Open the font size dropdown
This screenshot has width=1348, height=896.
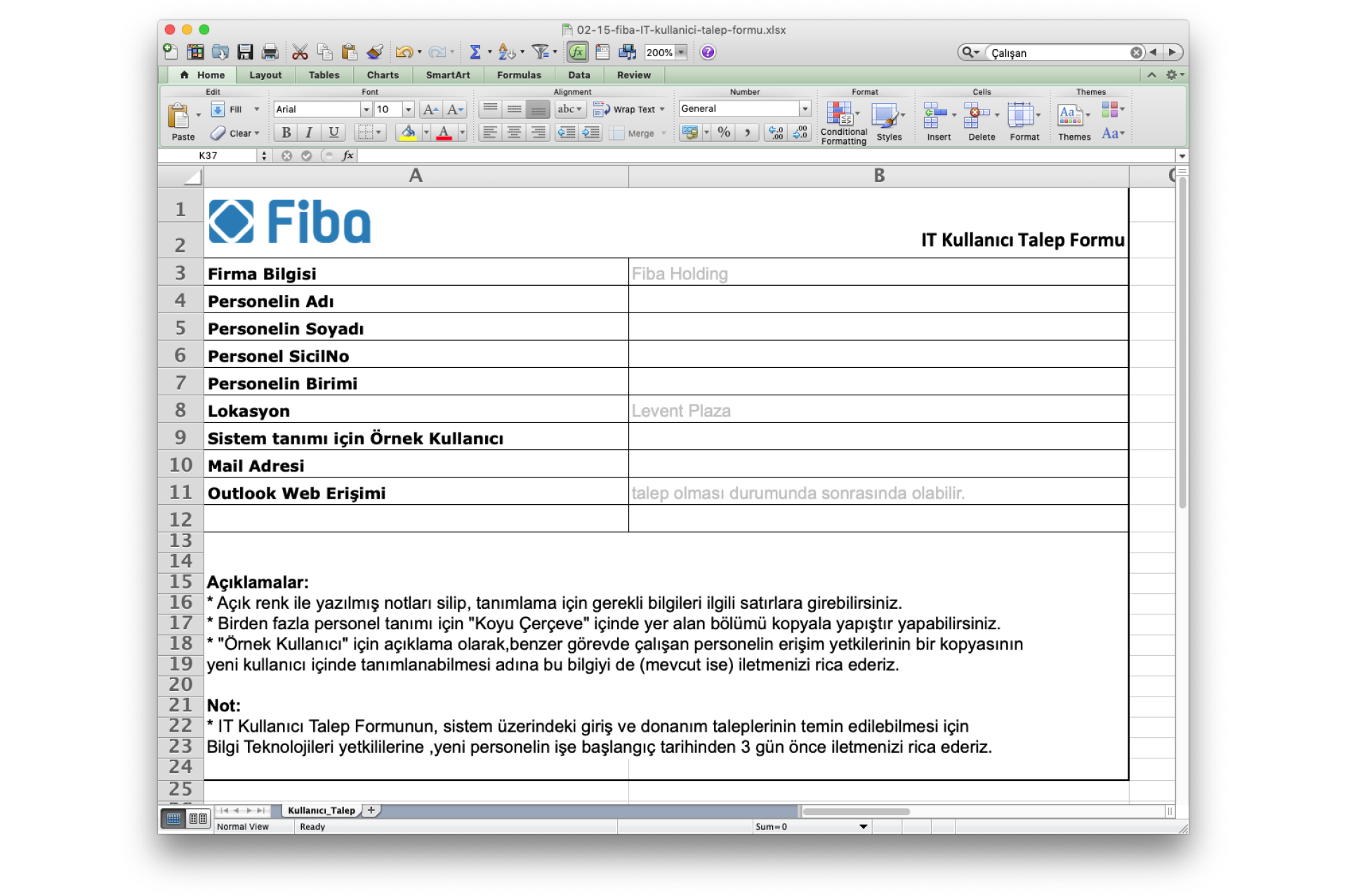tap(408, 110)
